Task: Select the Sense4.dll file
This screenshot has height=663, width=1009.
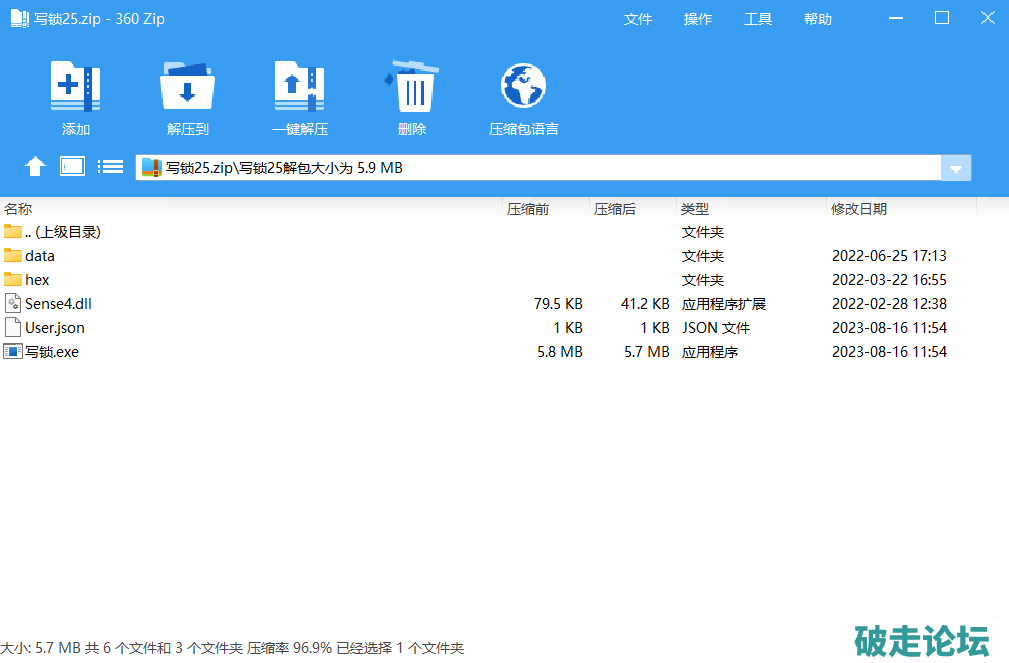Action: 58,304
